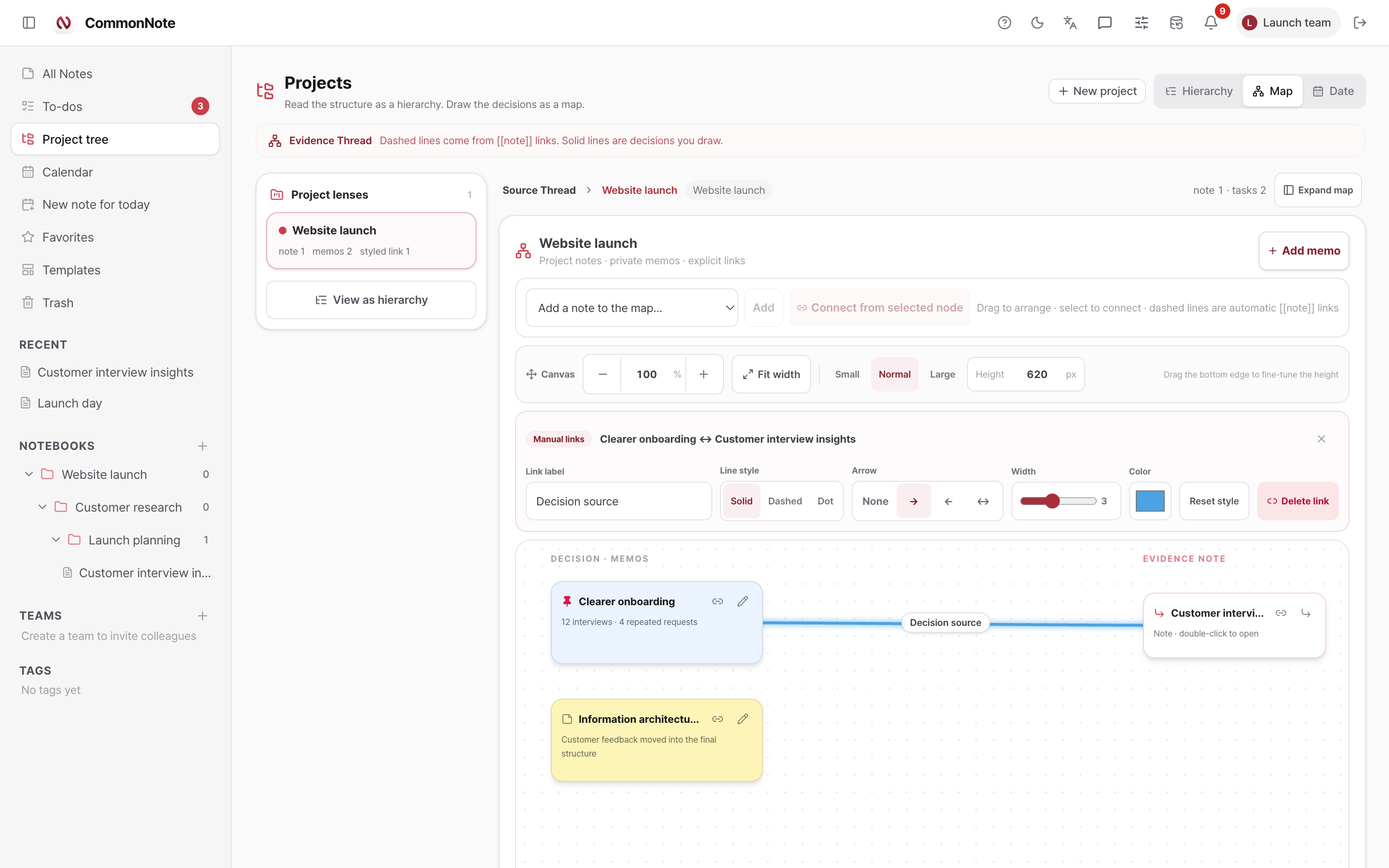Open the database sync icon
The height and width of the screenshot is (868, 1389).
(x=1176, y=23)
